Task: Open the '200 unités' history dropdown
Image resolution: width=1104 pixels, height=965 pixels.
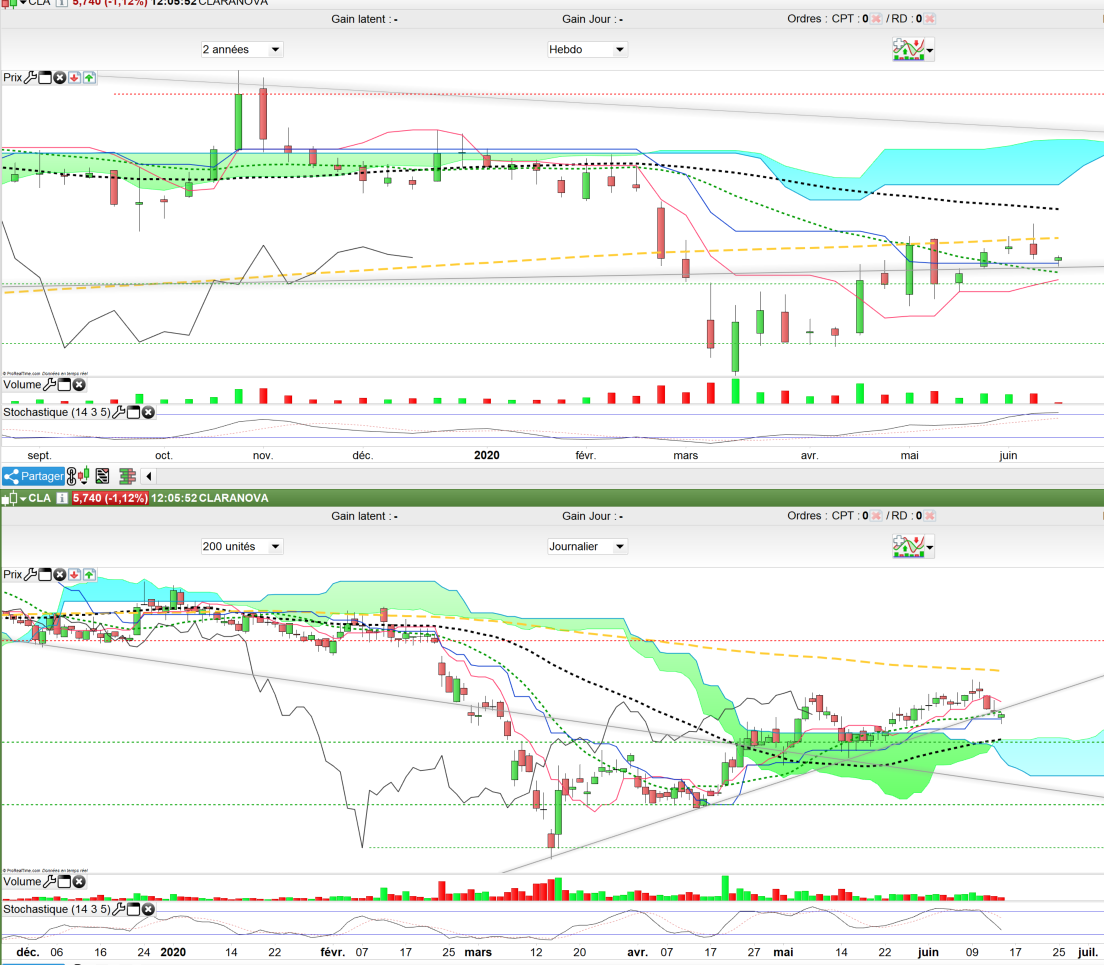Action: 242,547
